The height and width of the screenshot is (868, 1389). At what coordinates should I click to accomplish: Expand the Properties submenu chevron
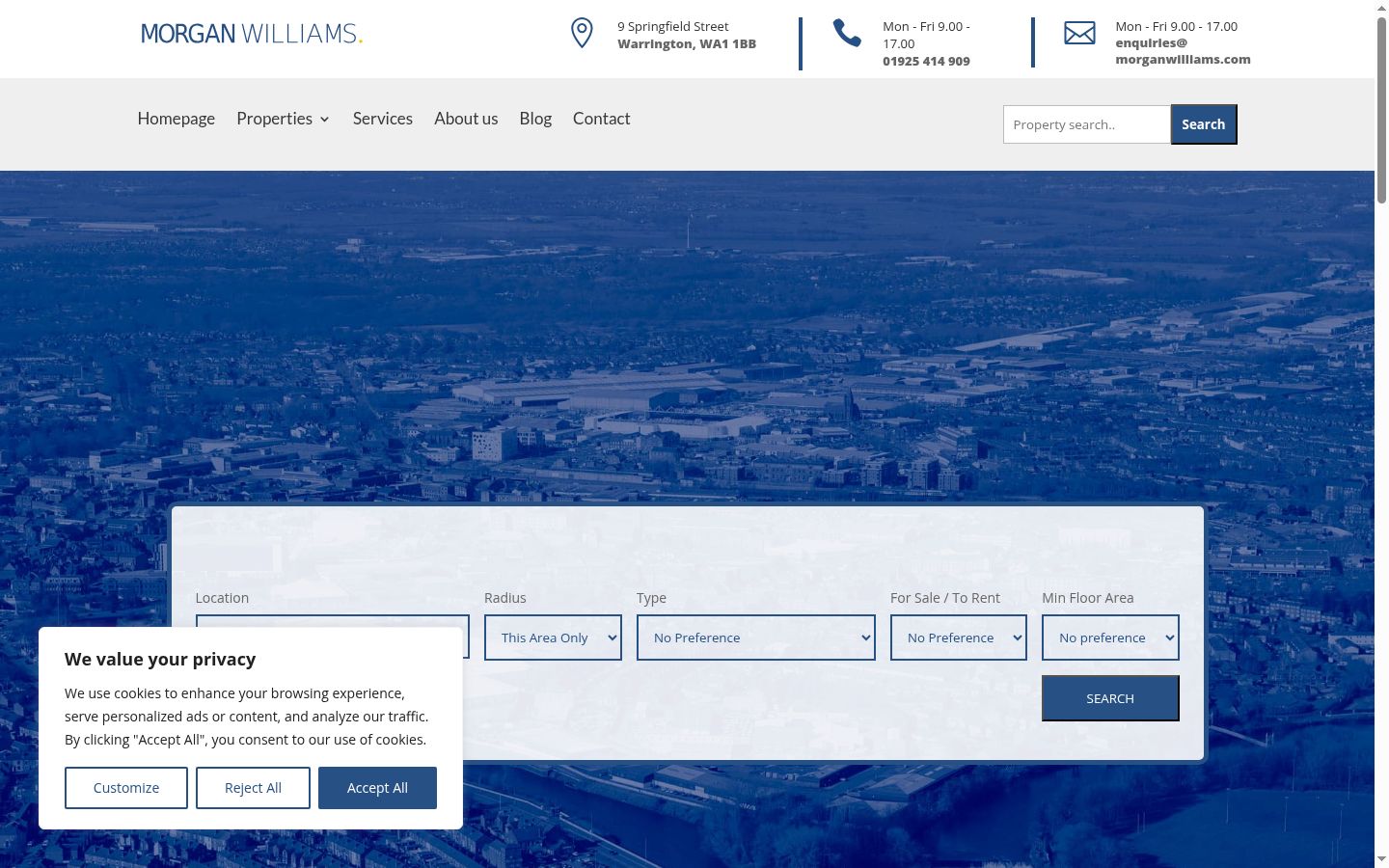(325, 120)
